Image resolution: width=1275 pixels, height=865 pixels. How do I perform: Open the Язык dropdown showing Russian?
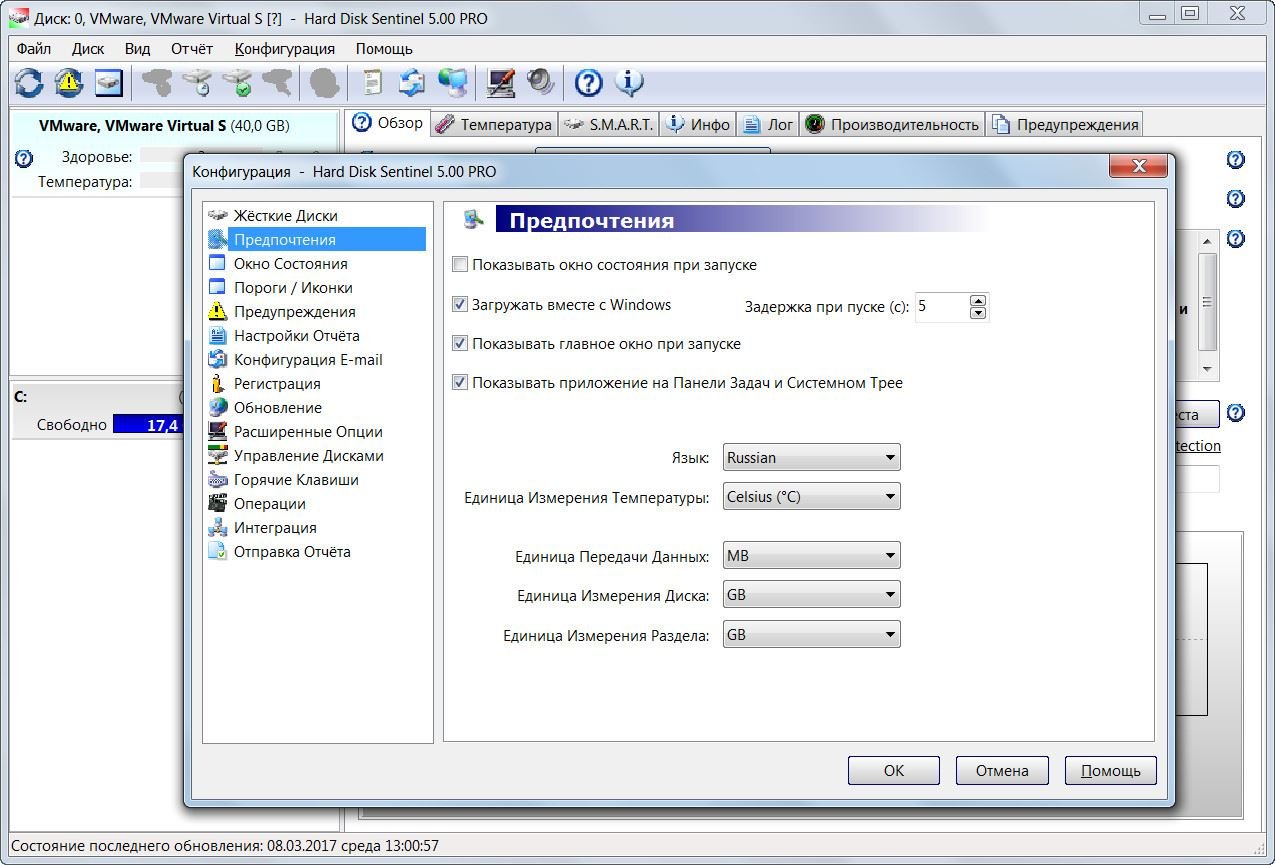pyautogui.click(x=811, y=458)
